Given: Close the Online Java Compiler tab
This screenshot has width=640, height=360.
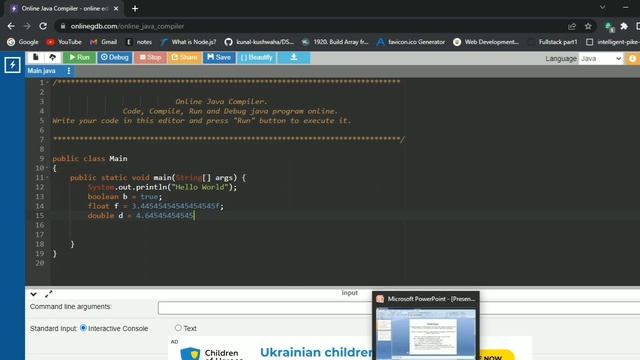Looking at the screenshot, I should [116, 9].
